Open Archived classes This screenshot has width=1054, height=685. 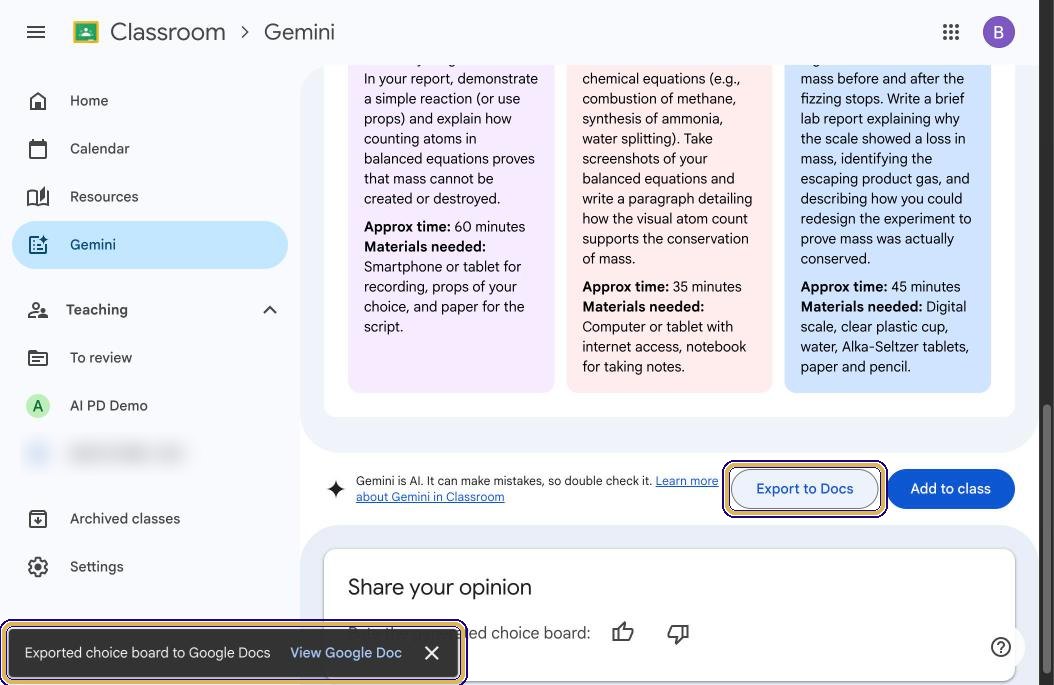pos(150,519)
